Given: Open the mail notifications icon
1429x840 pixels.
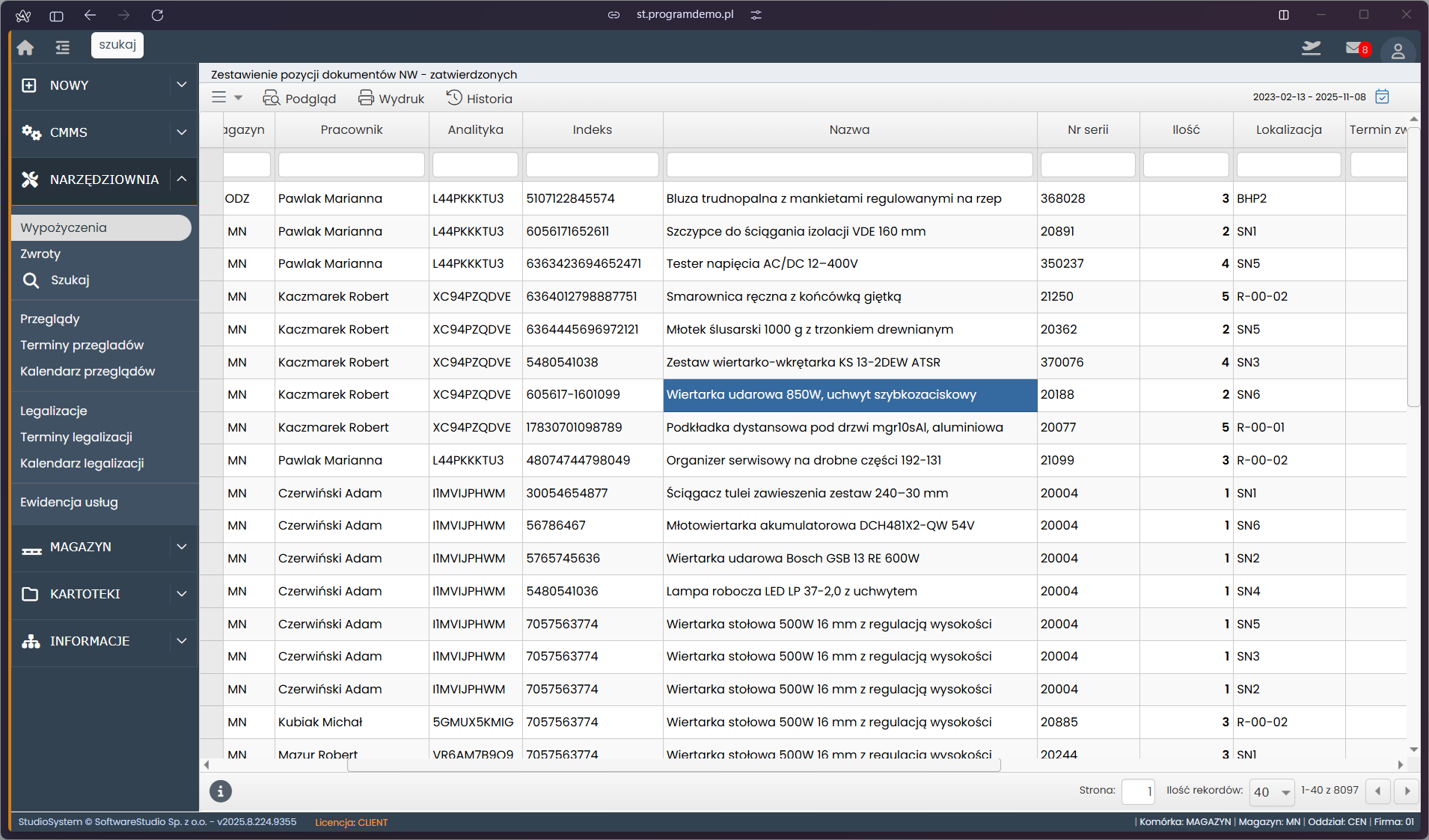Looking at the screenshot, I should [x=1356, y=49].
